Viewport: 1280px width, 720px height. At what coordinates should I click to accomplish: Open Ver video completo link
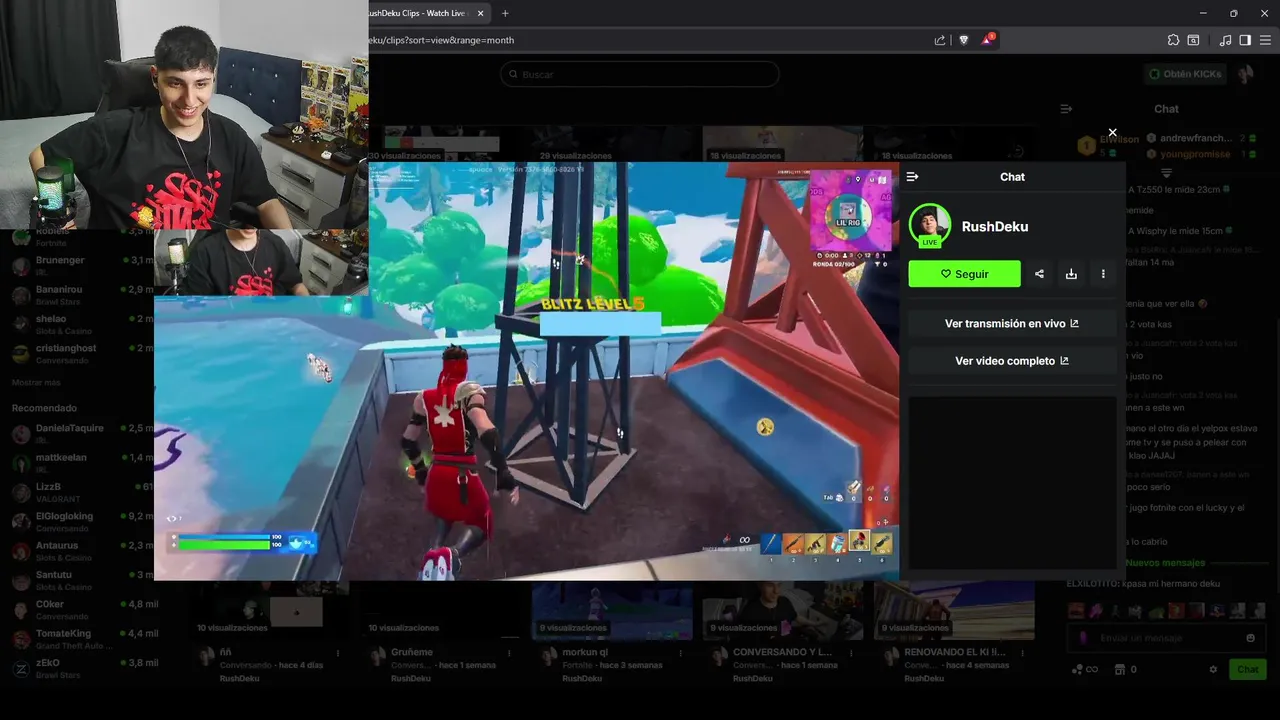(x=1012, y=361)
